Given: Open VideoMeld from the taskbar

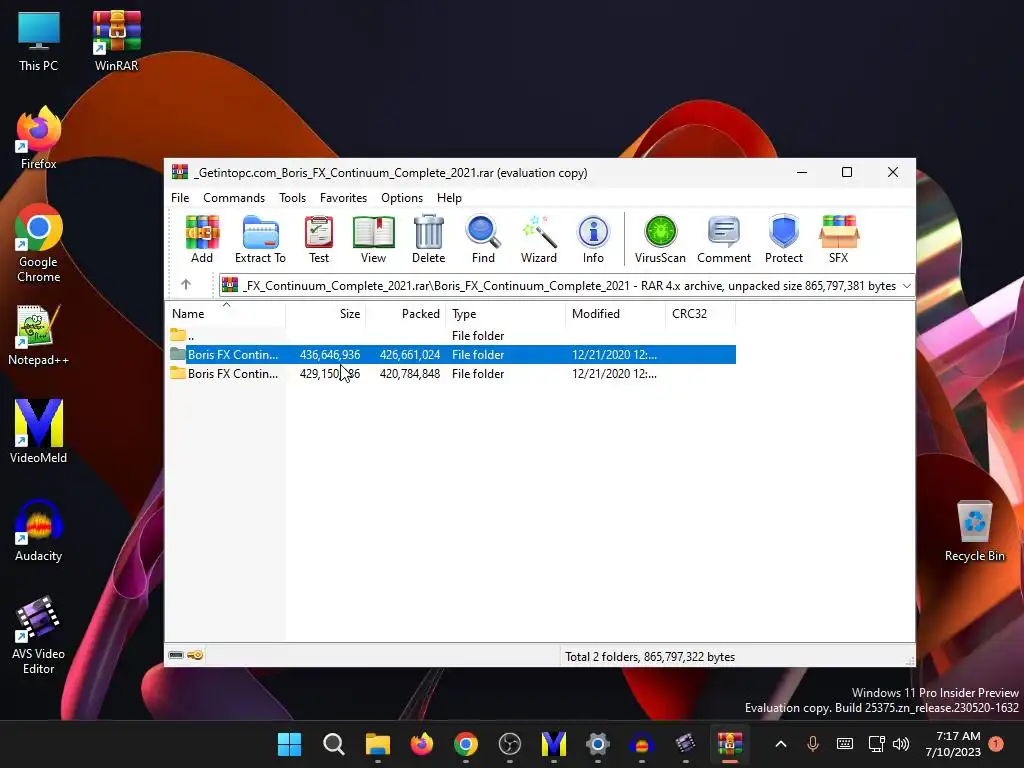Looking at the screenshot, I should pyautogui.click(x=554, y=744).
